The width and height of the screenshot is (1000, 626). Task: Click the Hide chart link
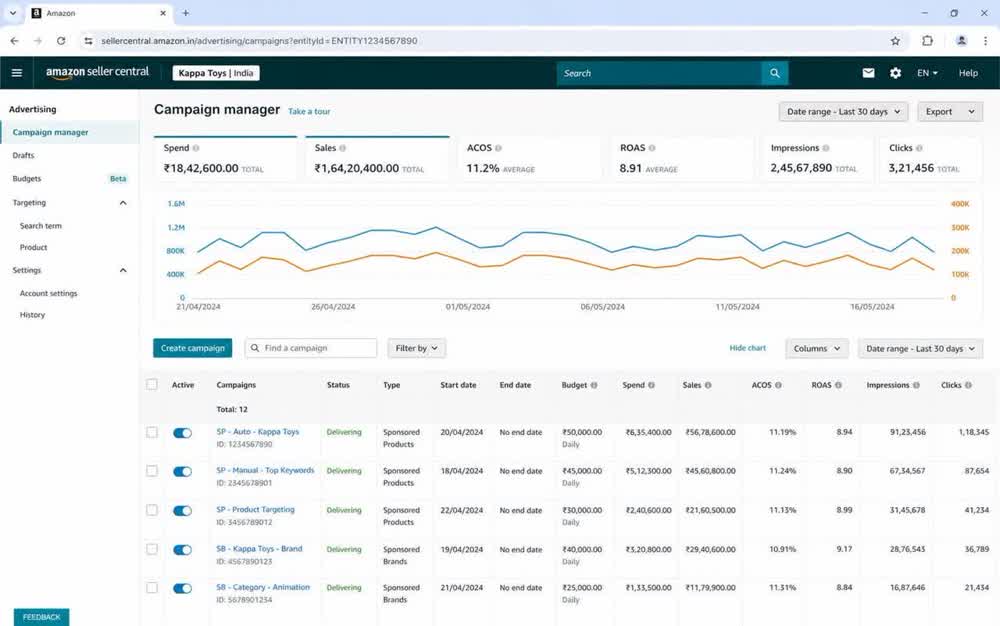pos(747,348)
